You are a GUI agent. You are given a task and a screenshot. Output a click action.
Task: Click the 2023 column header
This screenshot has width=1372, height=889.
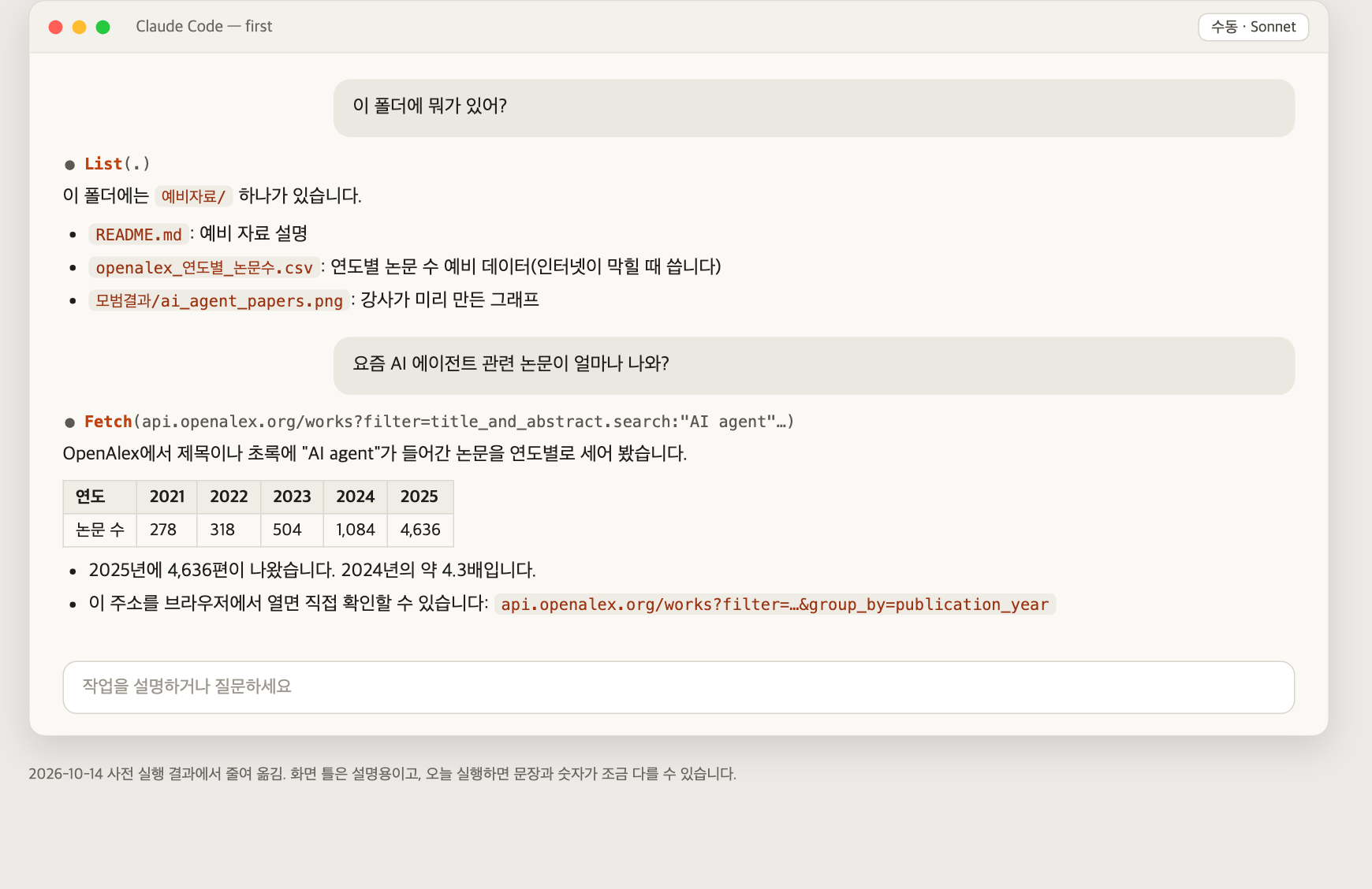pyautogui.click(x=292, y=497)
